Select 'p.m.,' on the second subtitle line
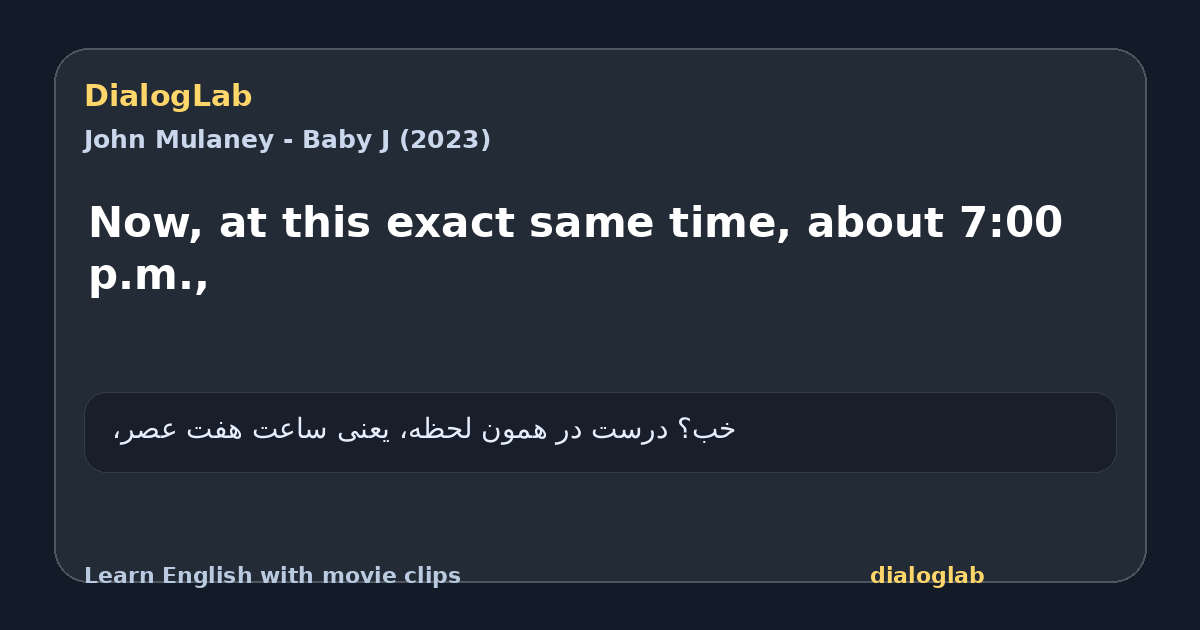Image resolution: width=1200 pixels, height=630 pixels. pos(149,276)
